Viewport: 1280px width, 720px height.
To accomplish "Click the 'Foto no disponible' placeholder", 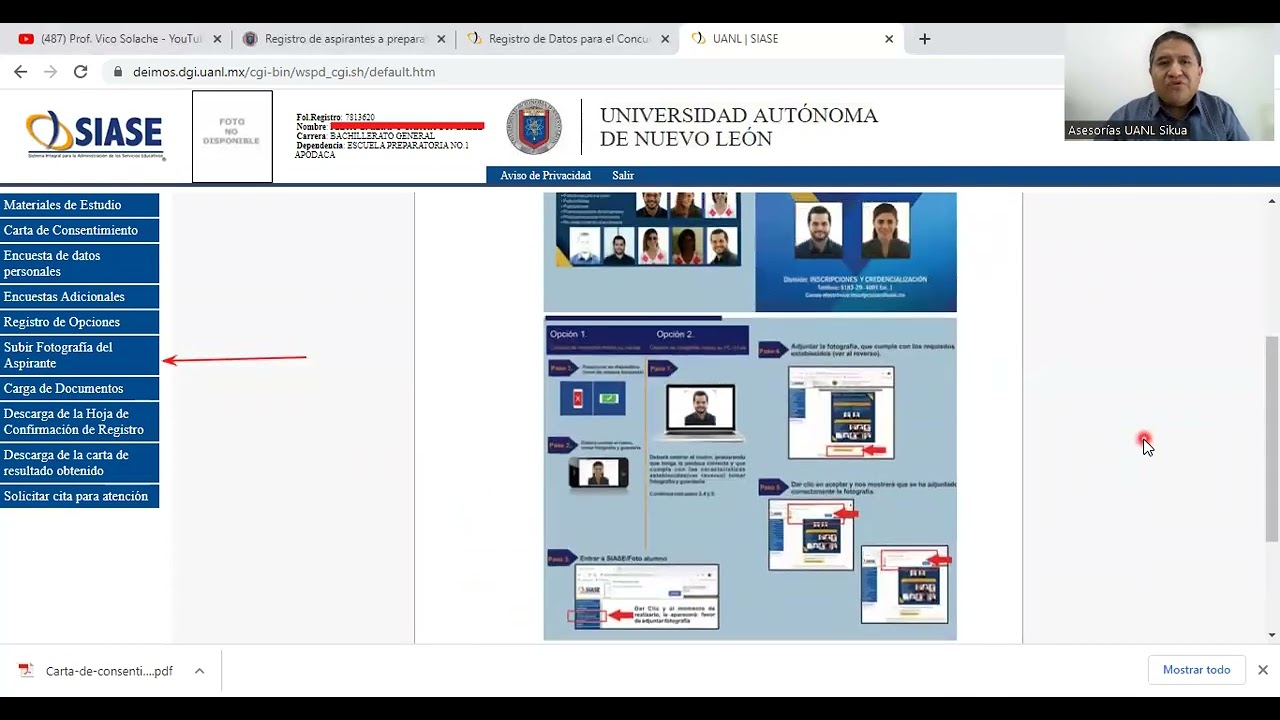I will pos(232,137).
